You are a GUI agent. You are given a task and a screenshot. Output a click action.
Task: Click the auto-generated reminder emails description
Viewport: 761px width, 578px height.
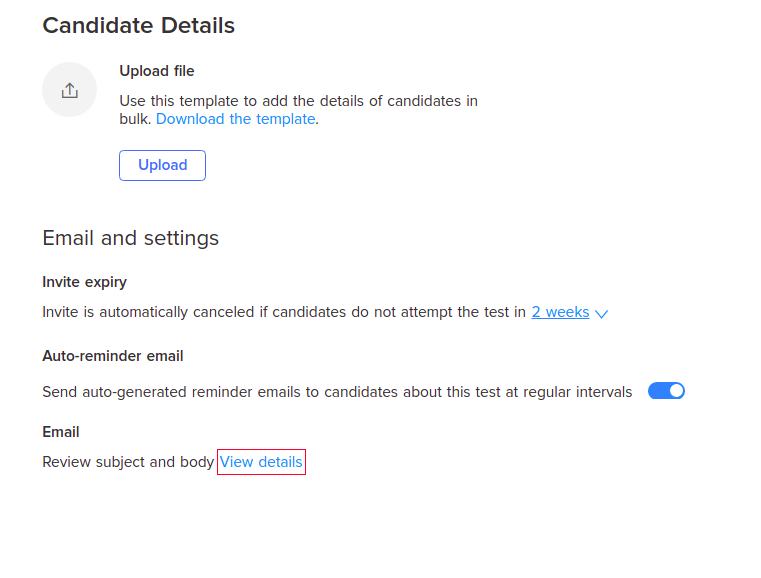tap(337, 392)
